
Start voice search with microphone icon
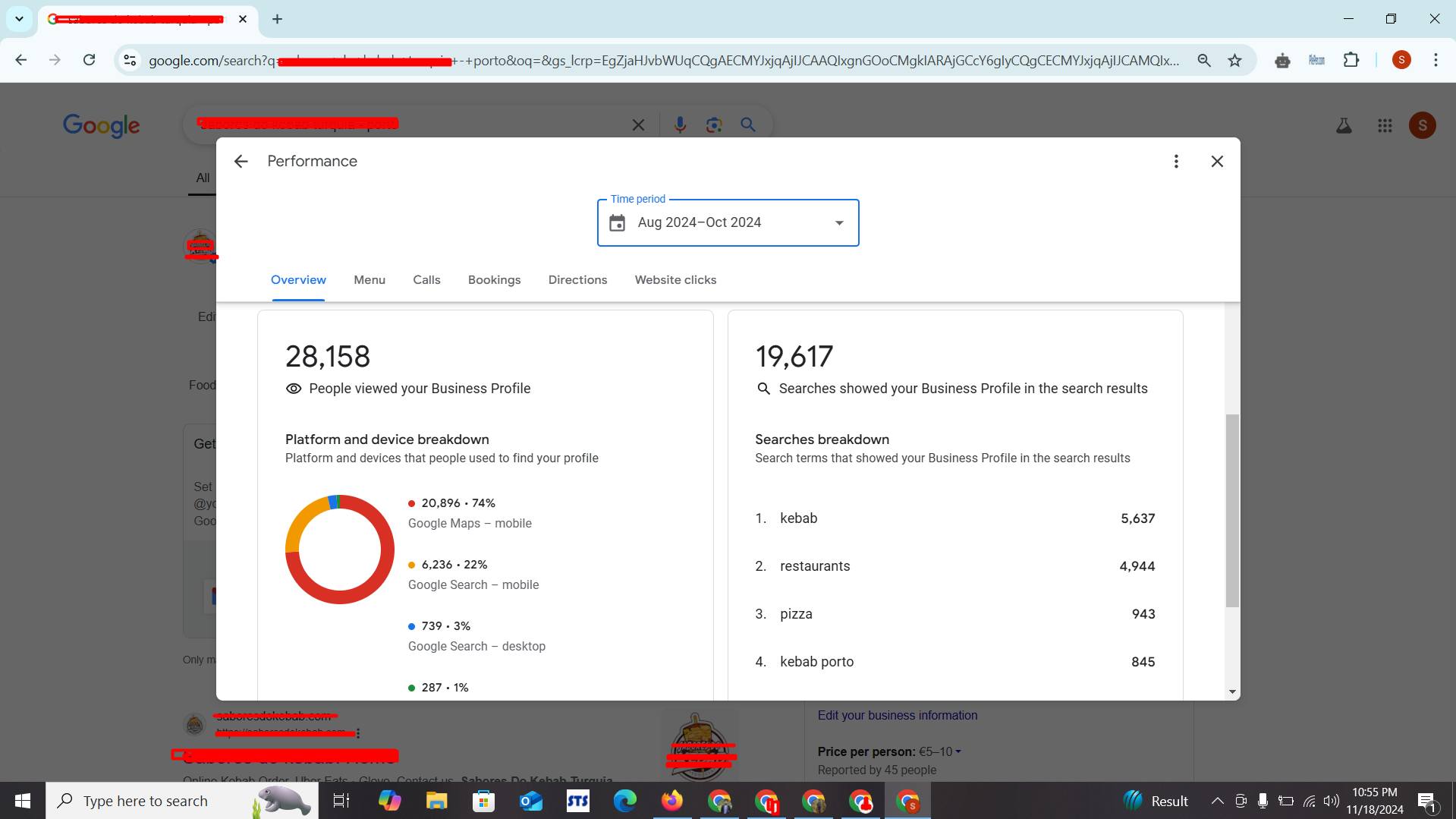[x=680, y=125]
